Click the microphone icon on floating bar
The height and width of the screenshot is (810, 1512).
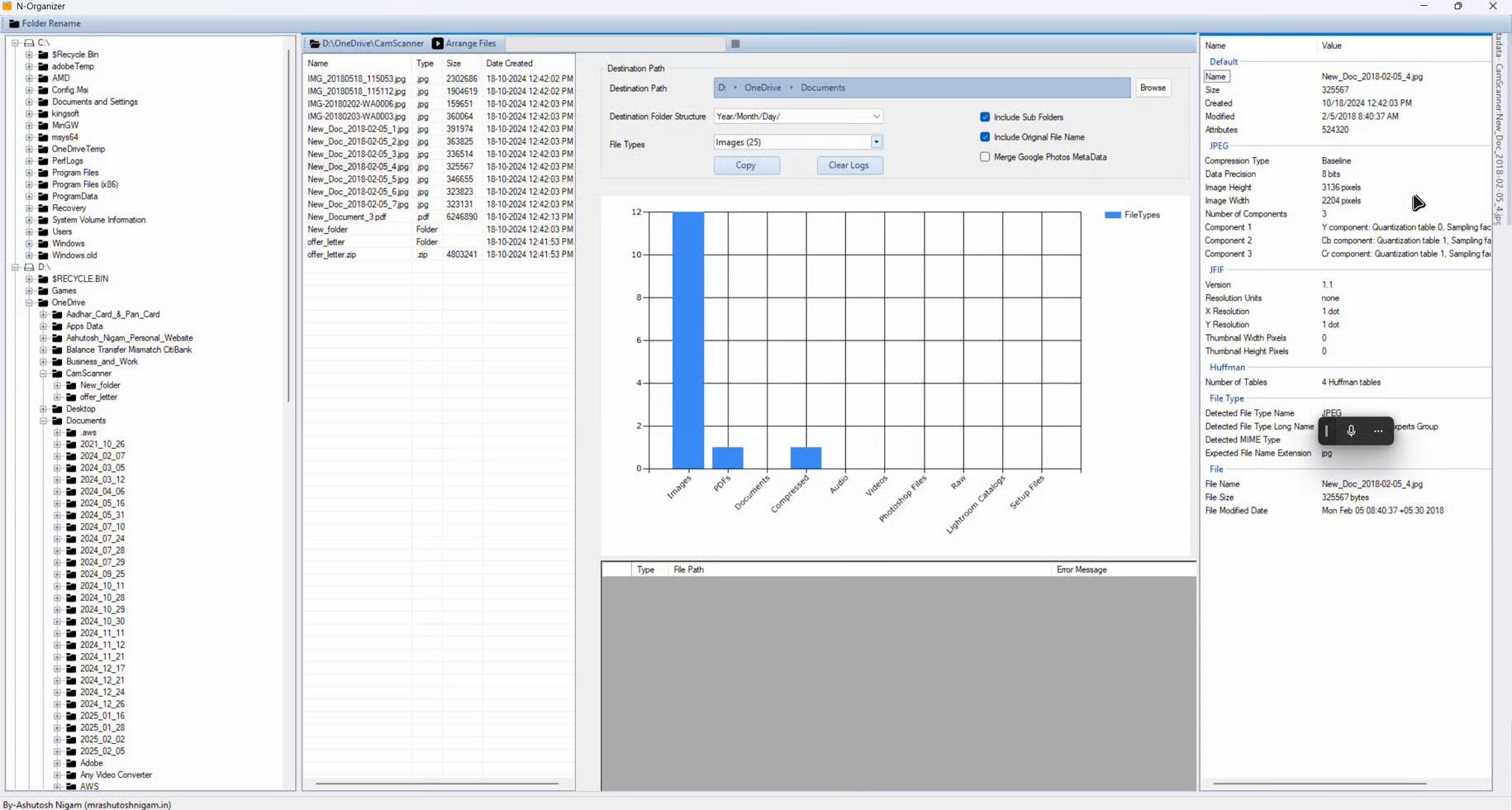(x=1351, y=431)
